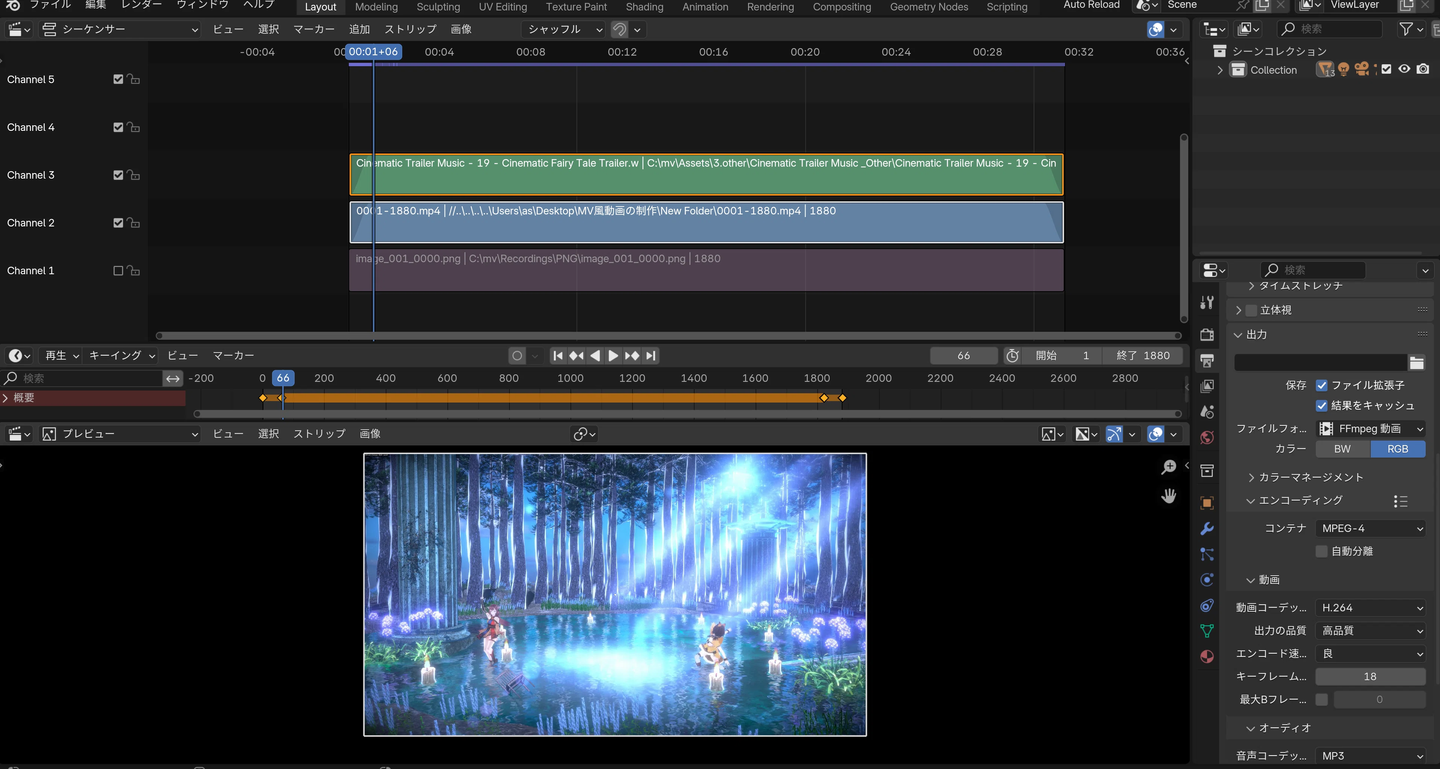The image size is (1440, 769).
Task: Click the folder icon beside output path
Action: 1416,363
